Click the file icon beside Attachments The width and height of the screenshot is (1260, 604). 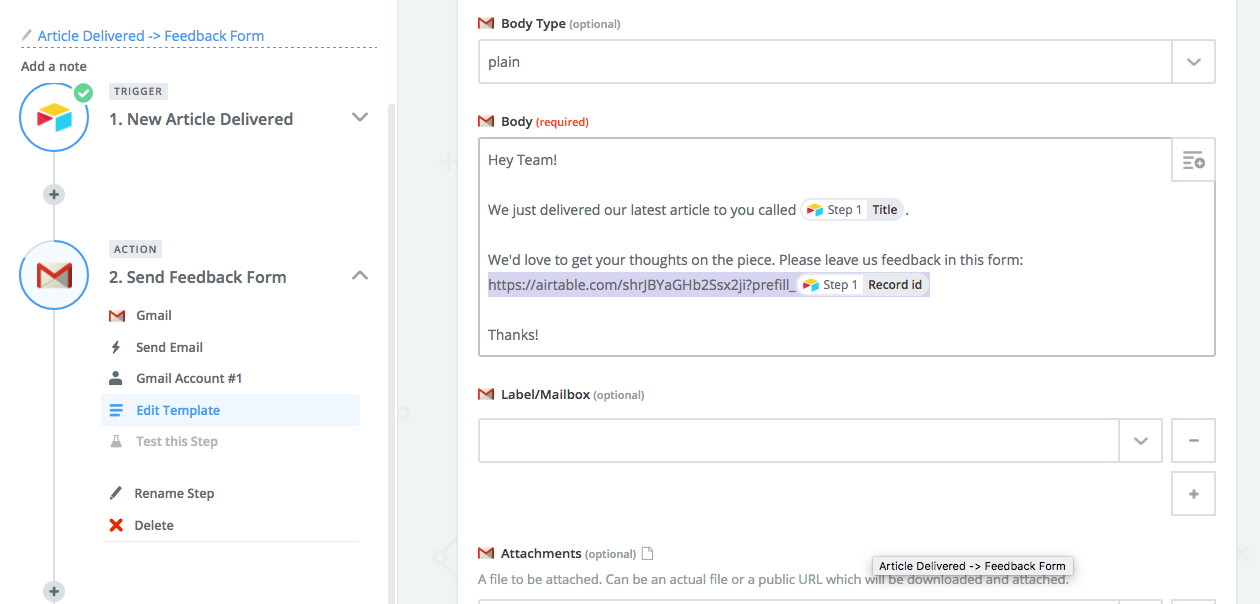647,553
